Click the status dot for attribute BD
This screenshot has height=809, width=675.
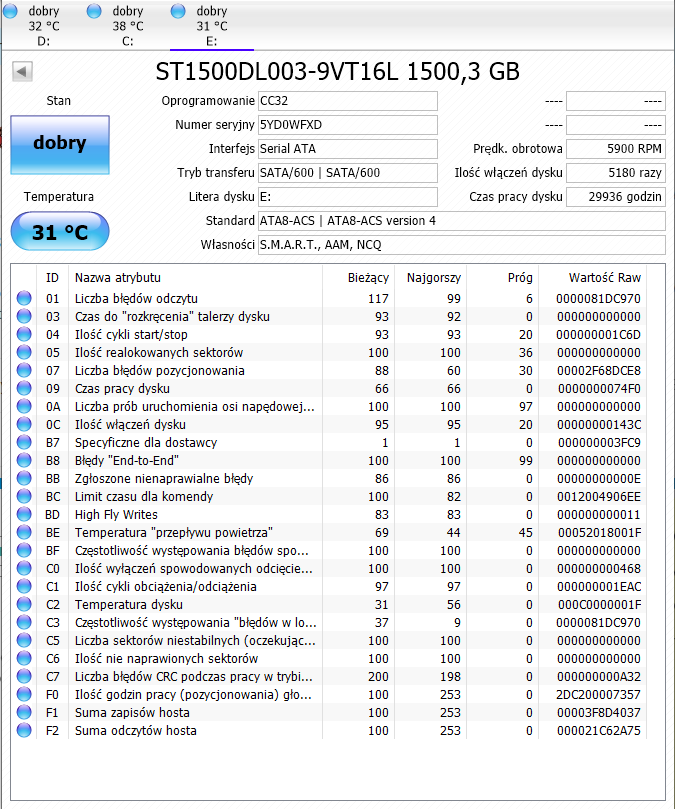coord(24,514)
